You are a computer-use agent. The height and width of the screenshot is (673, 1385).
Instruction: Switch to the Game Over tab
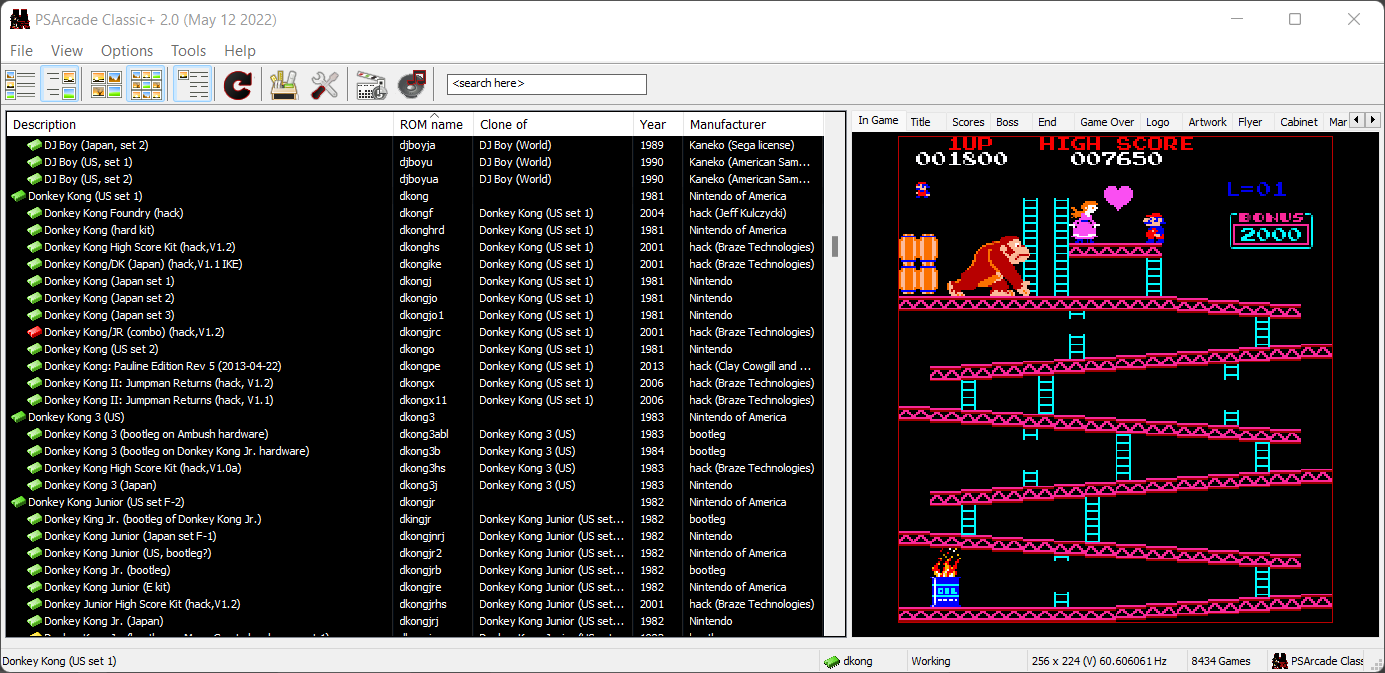pyautogui.click(x=1107, y=122)
